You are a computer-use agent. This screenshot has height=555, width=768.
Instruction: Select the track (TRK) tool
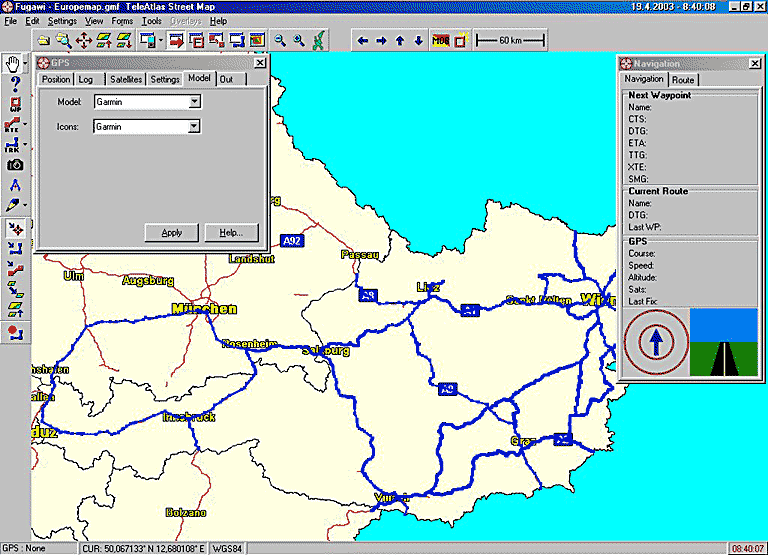(x=12, y=145)
